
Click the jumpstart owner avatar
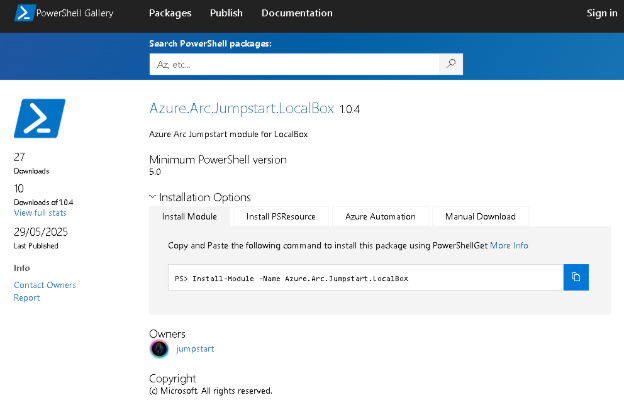tap(159, 349)
